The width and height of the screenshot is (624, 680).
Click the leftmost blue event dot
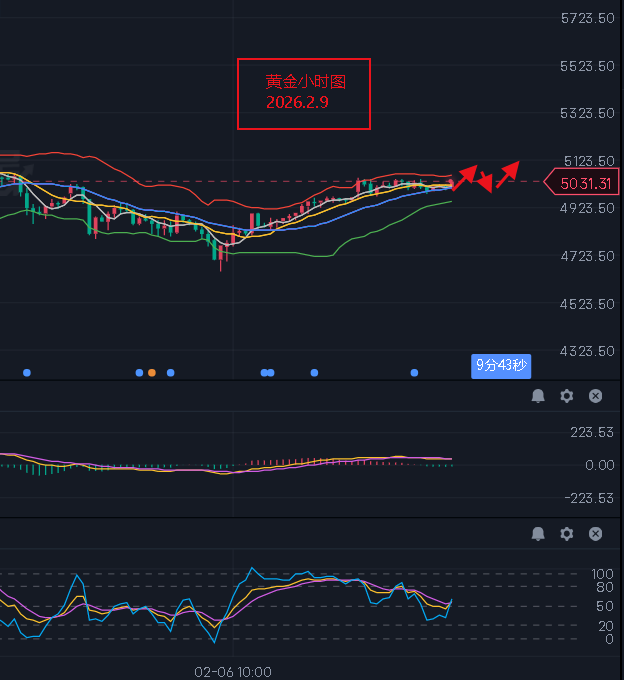(x=27, y=372)
